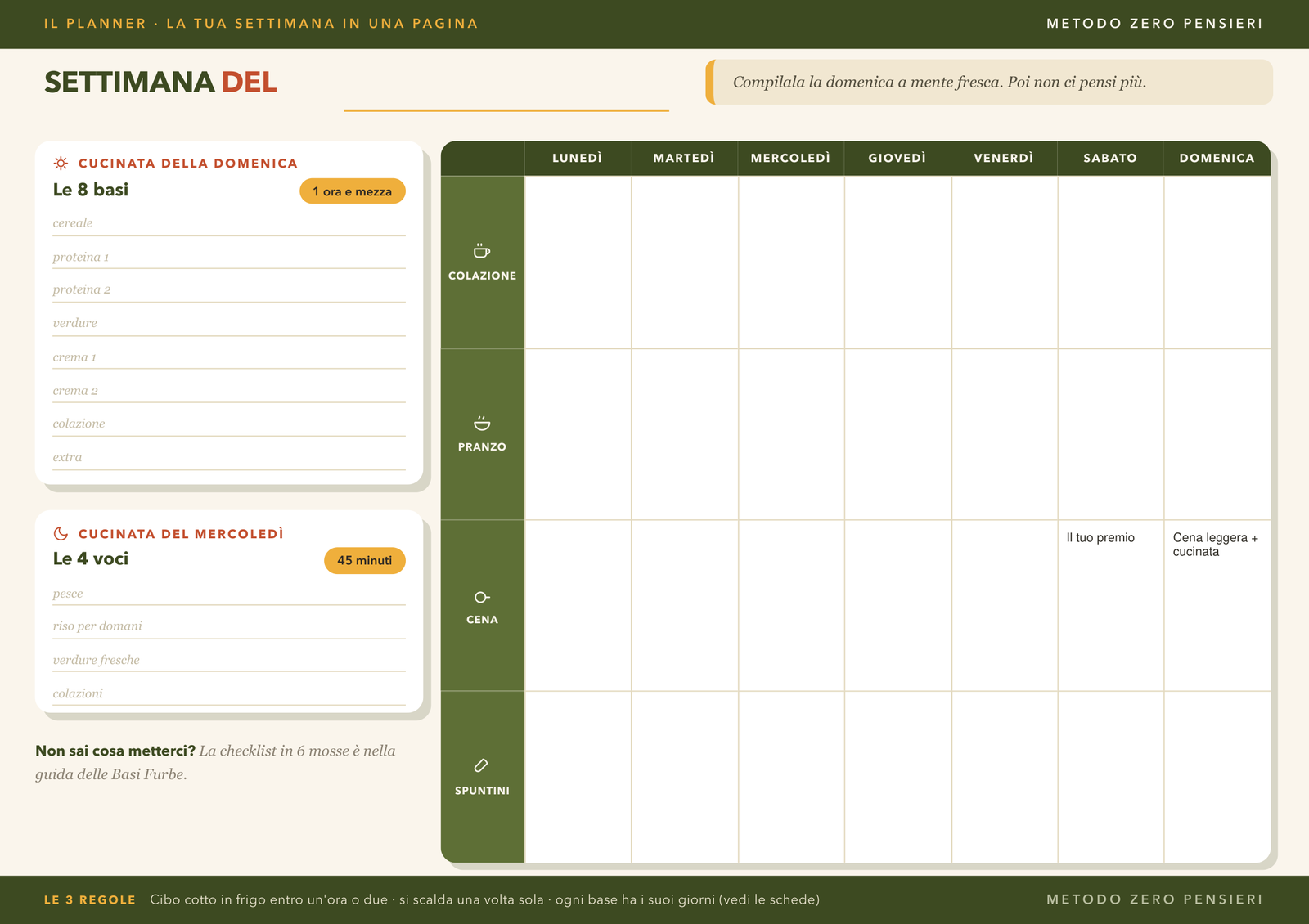Click the '1 ora e mezza' badge

click(353, 191)
